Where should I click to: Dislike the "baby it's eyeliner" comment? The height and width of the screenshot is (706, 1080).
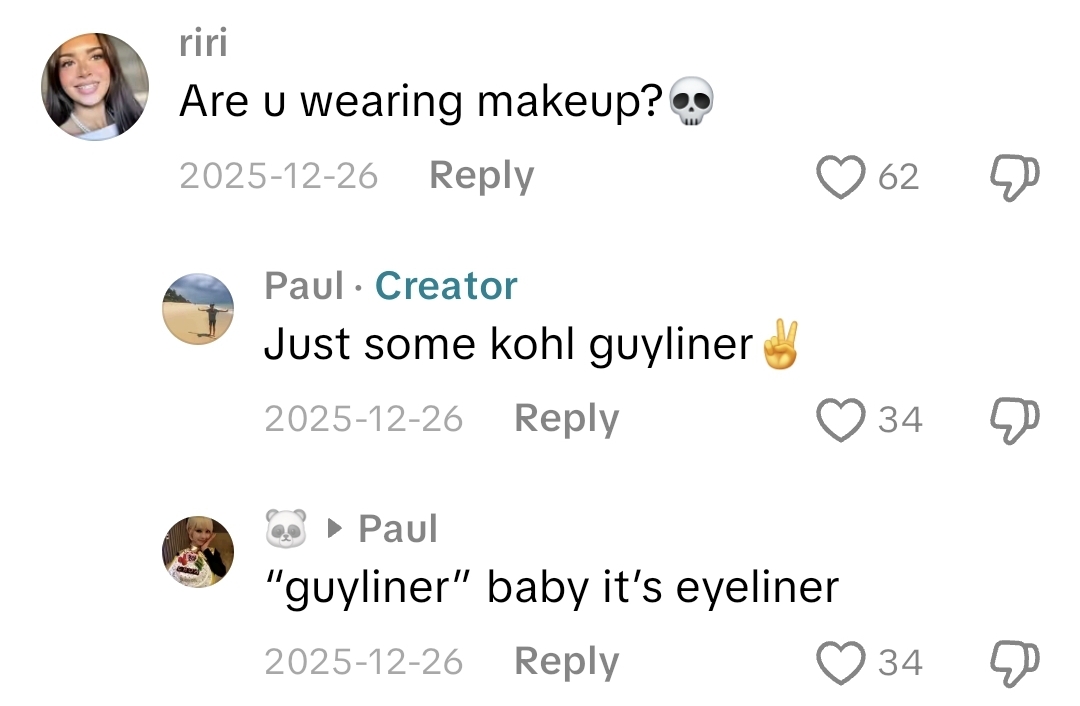pos(1015,662)
